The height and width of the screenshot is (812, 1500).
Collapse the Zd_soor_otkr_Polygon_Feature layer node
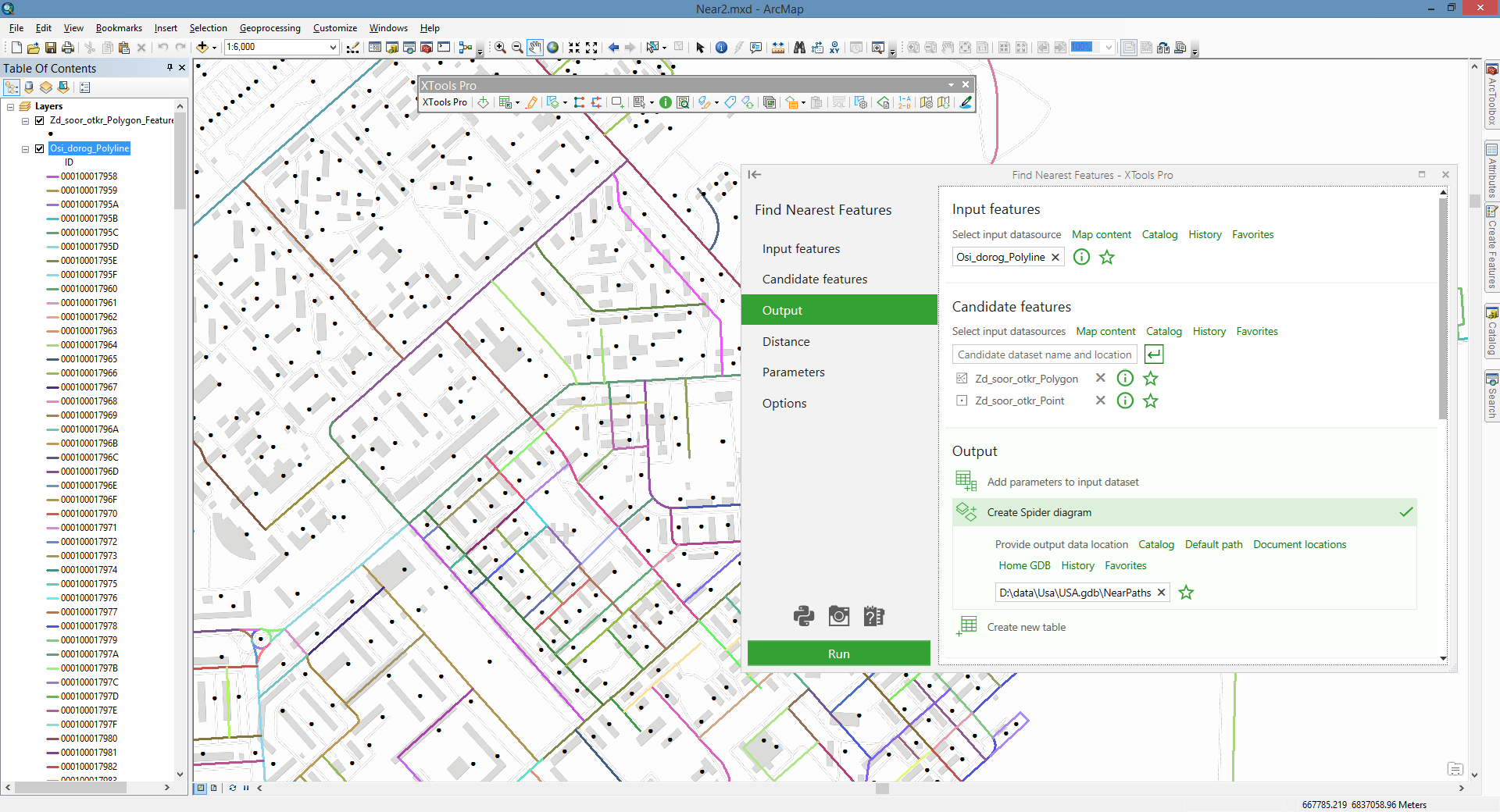tap(25, 121)
